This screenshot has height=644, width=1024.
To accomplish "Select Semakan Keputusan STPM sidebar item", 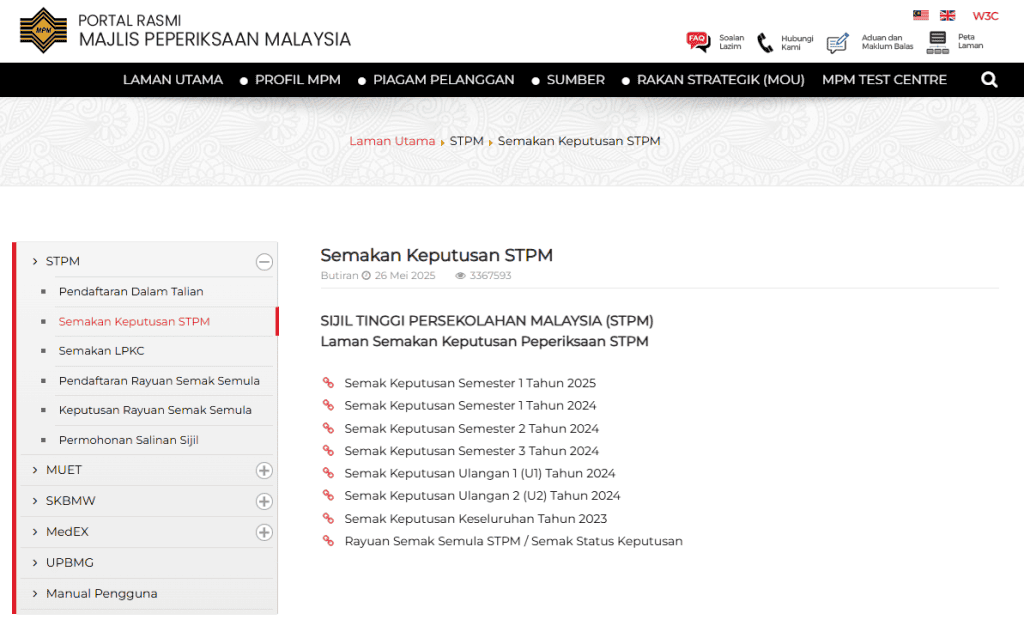I will (x=135, y=321).
